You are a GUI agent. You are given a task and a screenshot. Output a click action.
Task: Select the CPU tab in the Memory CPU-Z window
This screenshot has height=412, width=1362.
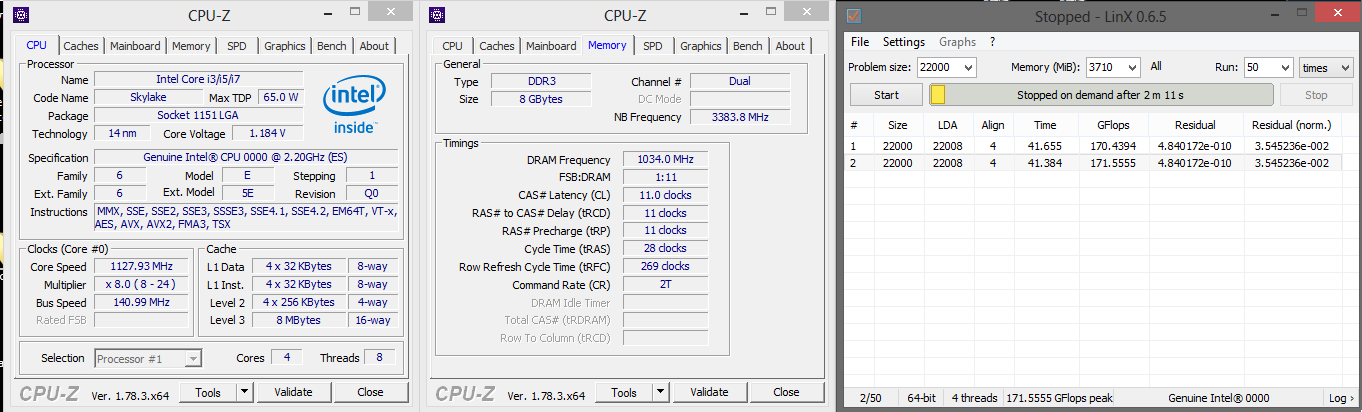pos(452,46)
